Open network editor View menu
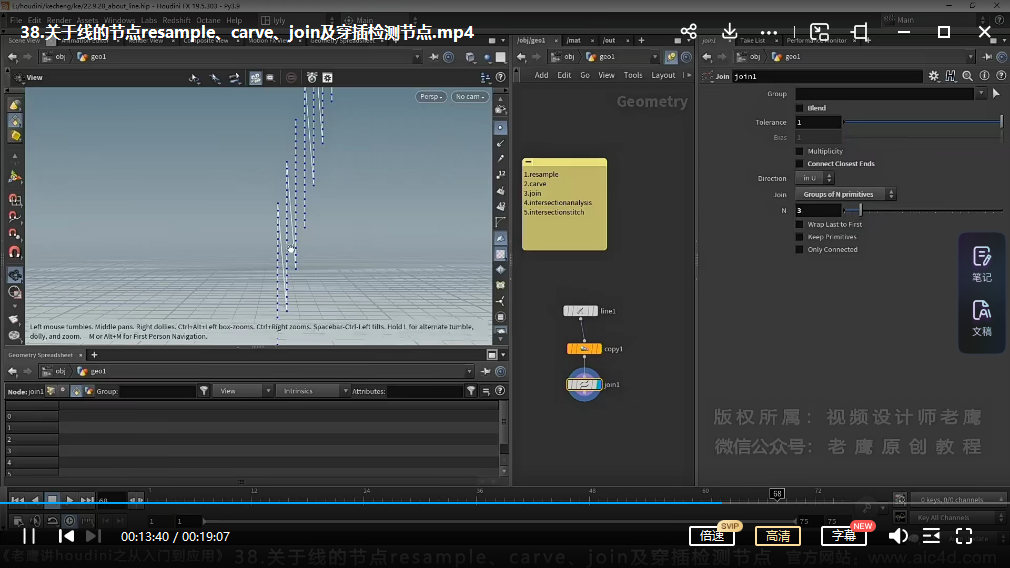The width and height of the screenshot is (1010, 568). [x=606, y=75]
